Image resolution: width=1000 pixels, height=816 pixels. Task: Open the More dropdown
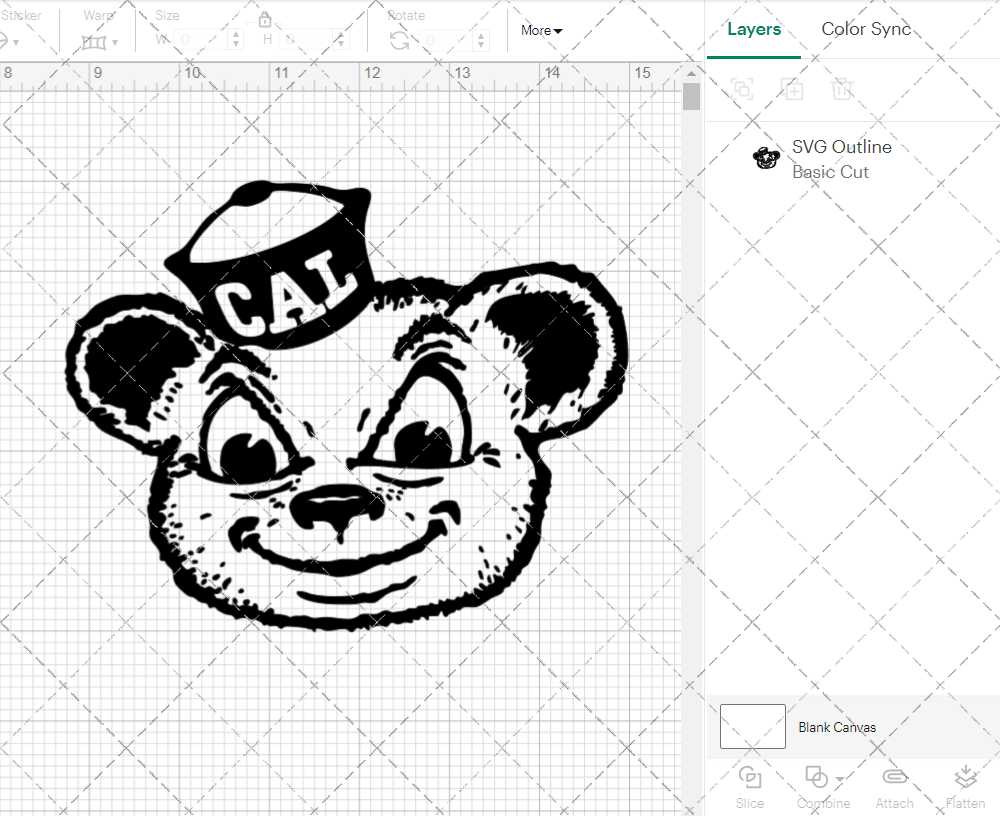click(540, 30)
